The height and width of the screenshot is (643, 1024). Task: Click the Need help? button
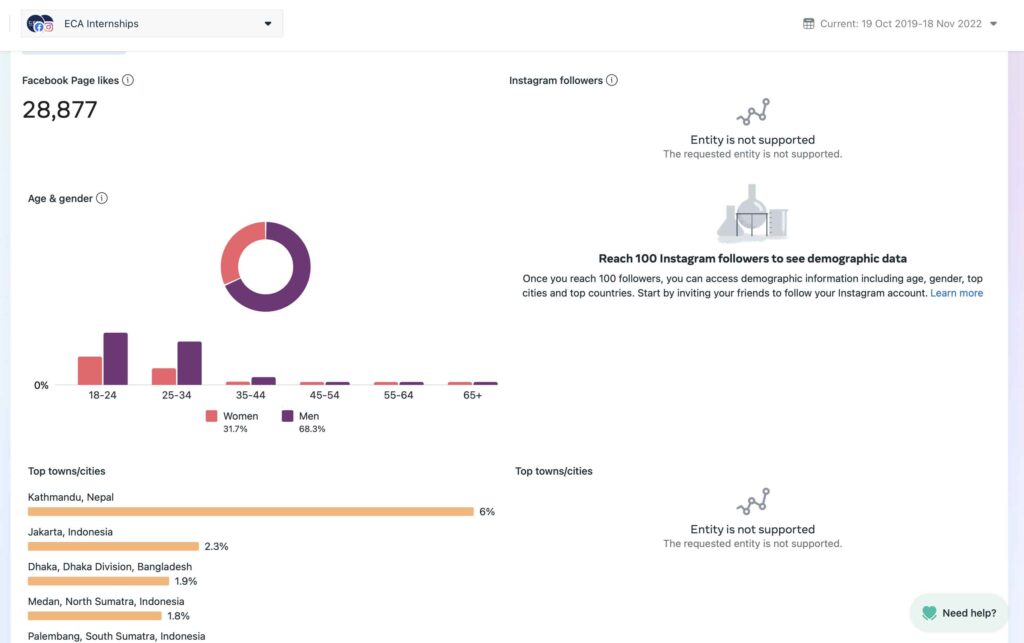[959, 613]
